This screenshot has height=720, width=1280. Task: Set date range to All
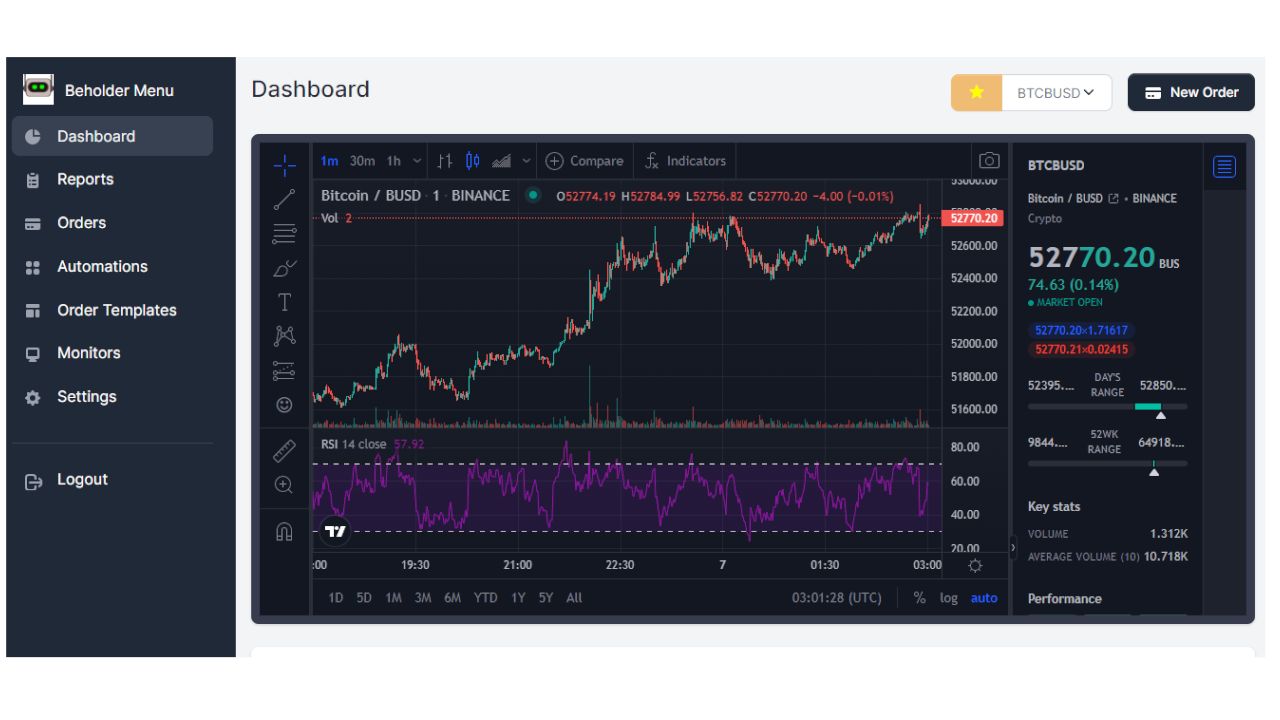pos(574,598)
